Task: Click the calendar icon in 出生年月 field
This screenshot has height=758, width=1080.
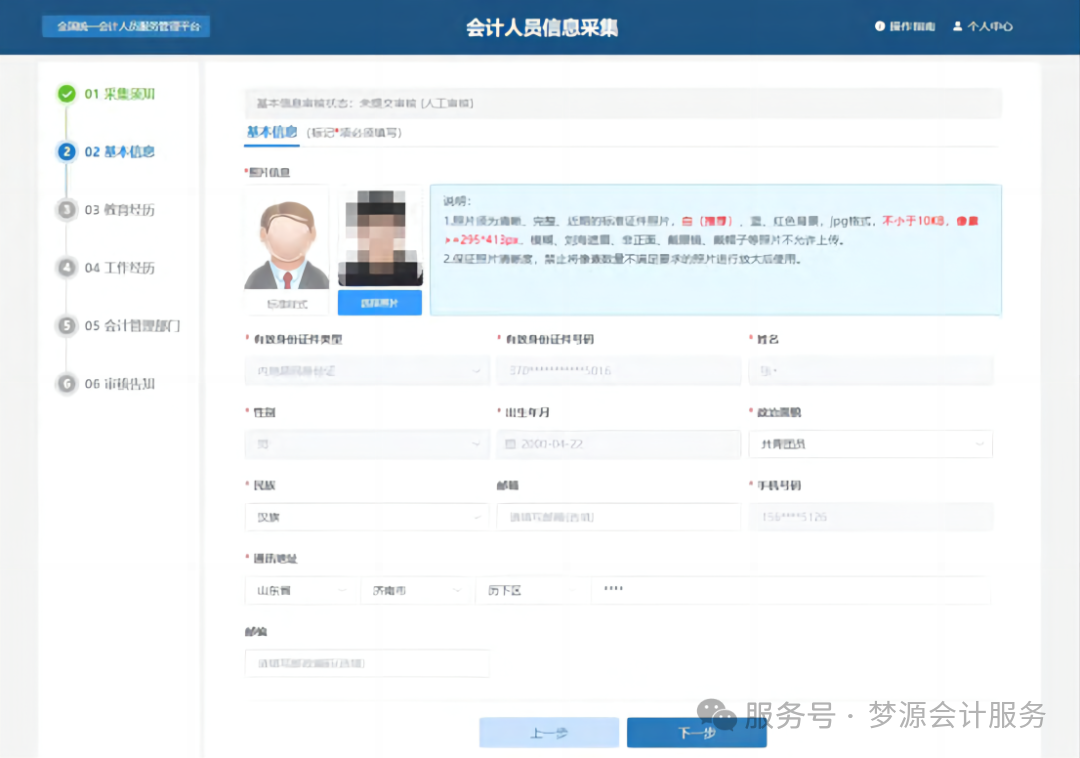Action: pyautogui.click(x=510, y=443)
